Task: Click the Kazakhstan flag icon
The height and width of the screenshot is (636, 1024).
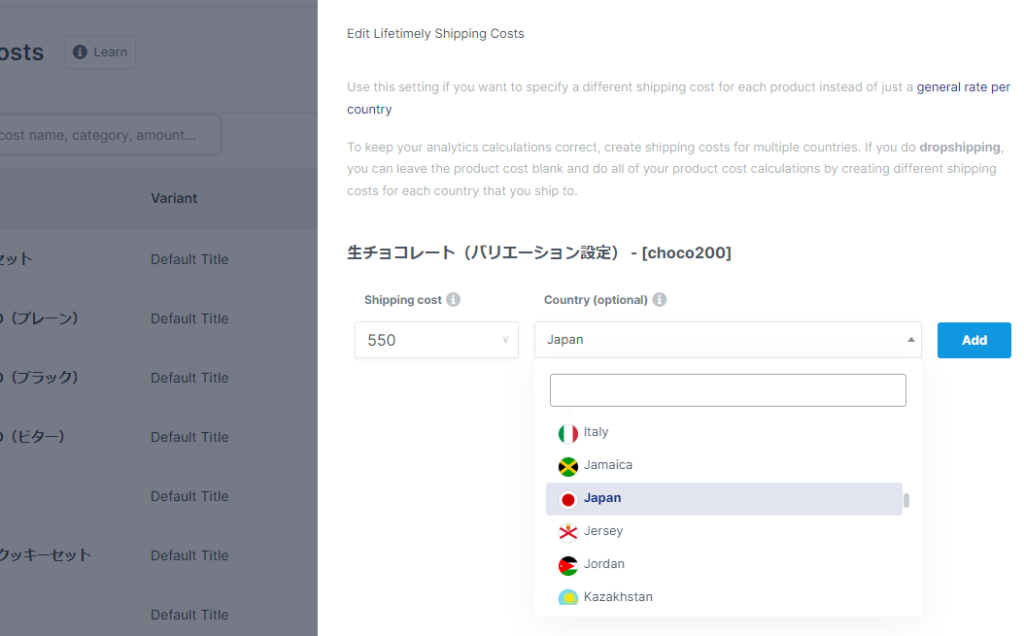Action: pyautogui.click(x=567, y=596)
